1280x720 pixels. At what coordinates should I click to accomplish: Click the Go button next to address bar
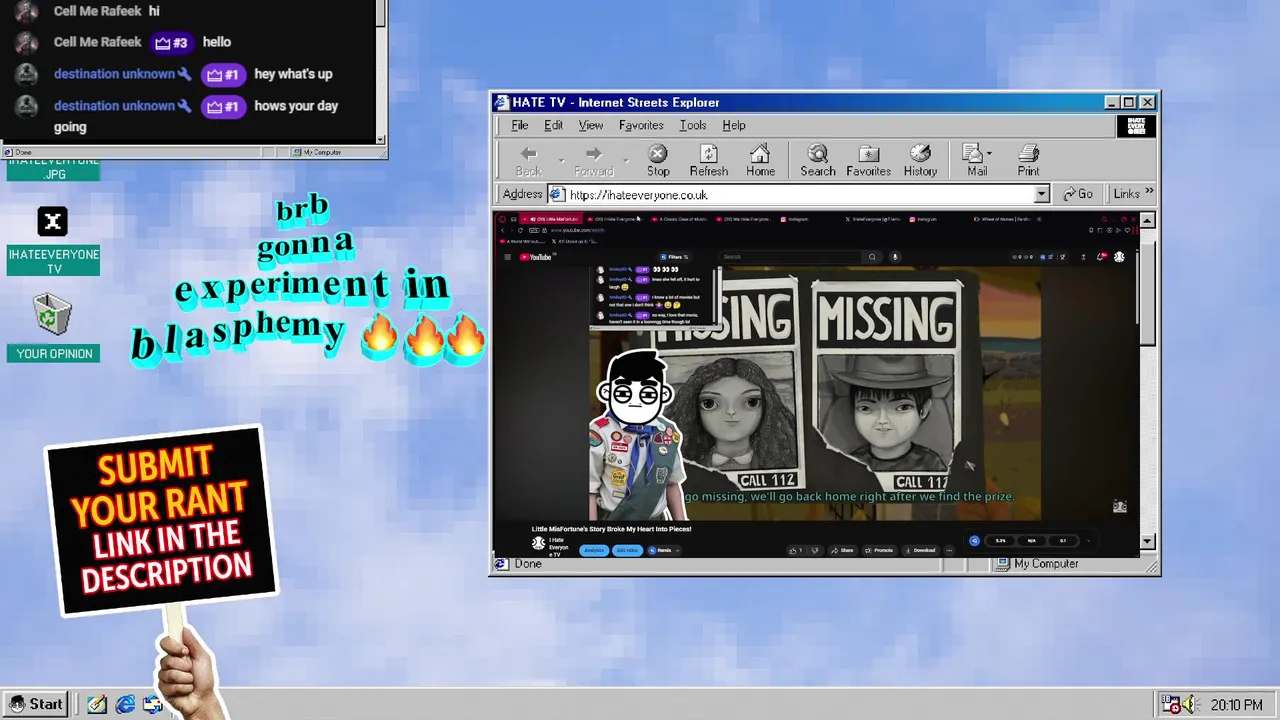1078,194
